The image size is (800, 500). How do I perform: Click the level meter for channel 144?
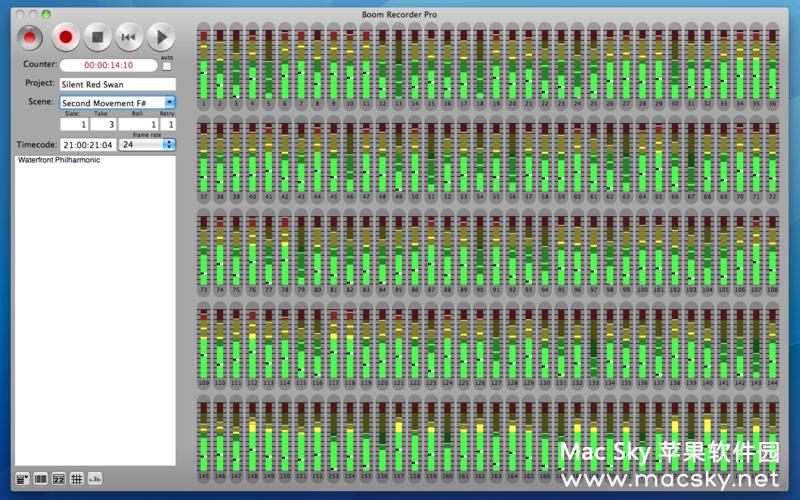772,345
